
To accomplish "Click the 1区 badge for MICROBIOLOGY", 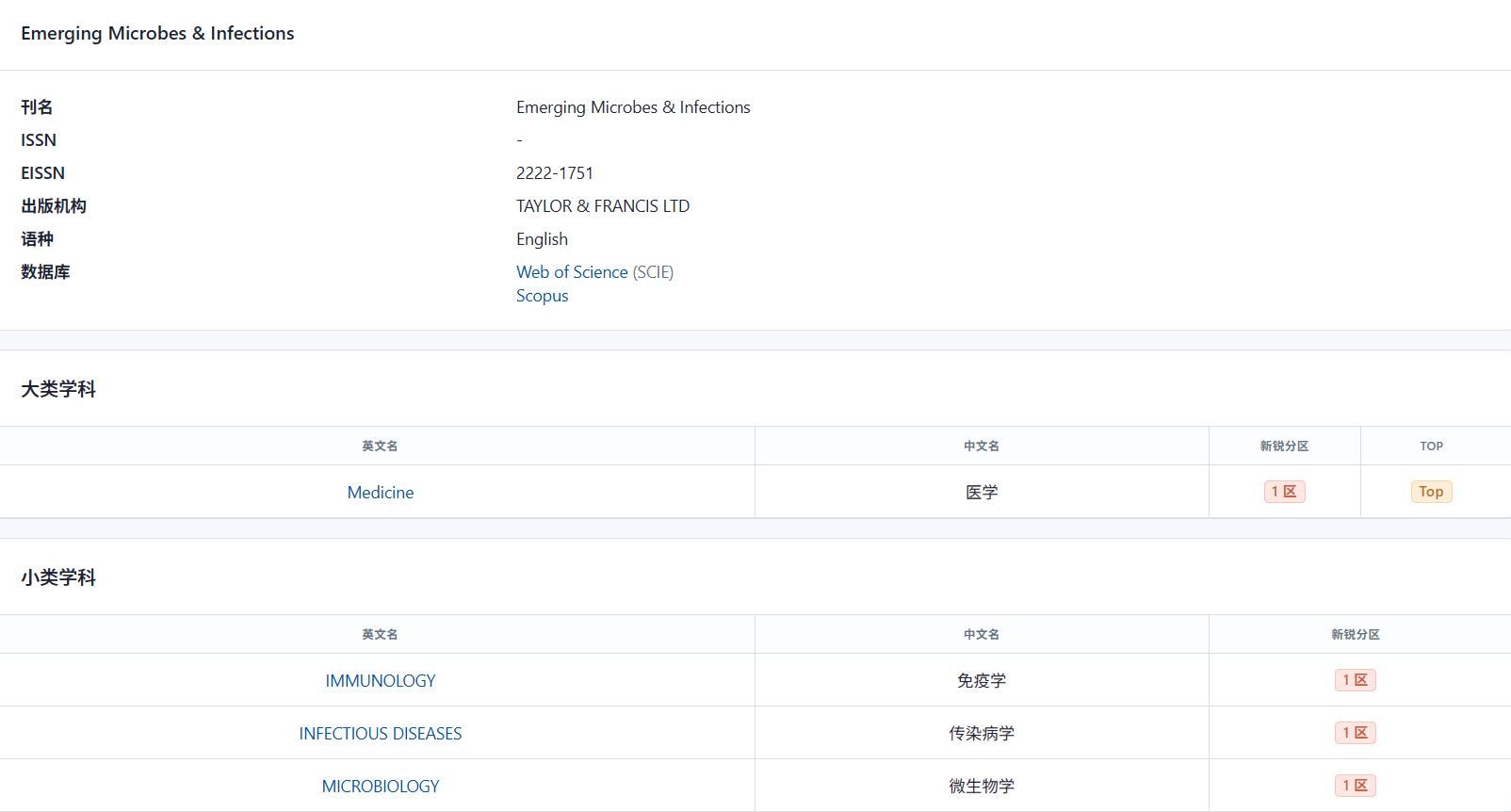I will pos(1355,786).
